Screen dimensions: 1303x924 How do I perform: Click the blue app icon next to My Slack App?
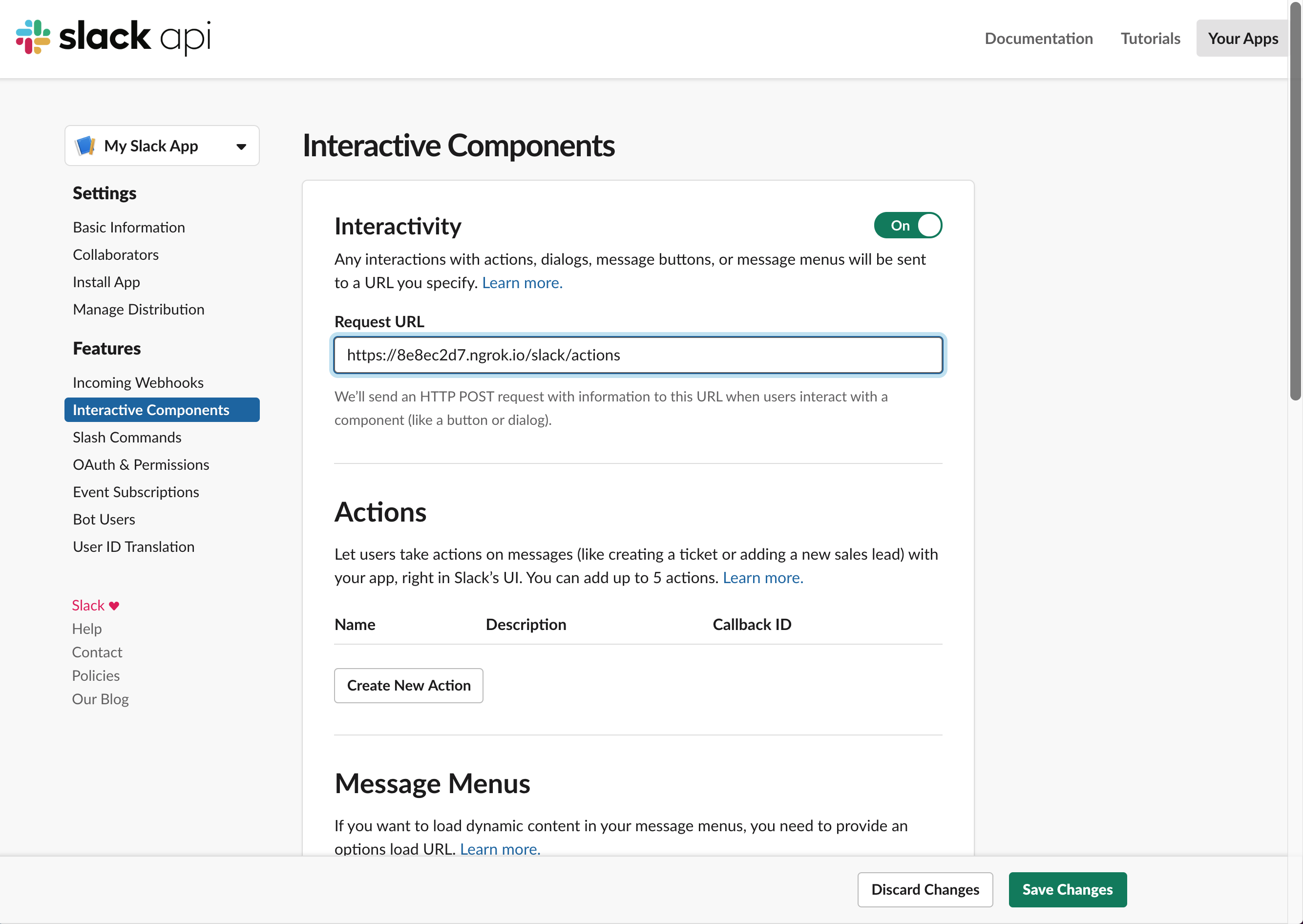click(x=85, y=146)
